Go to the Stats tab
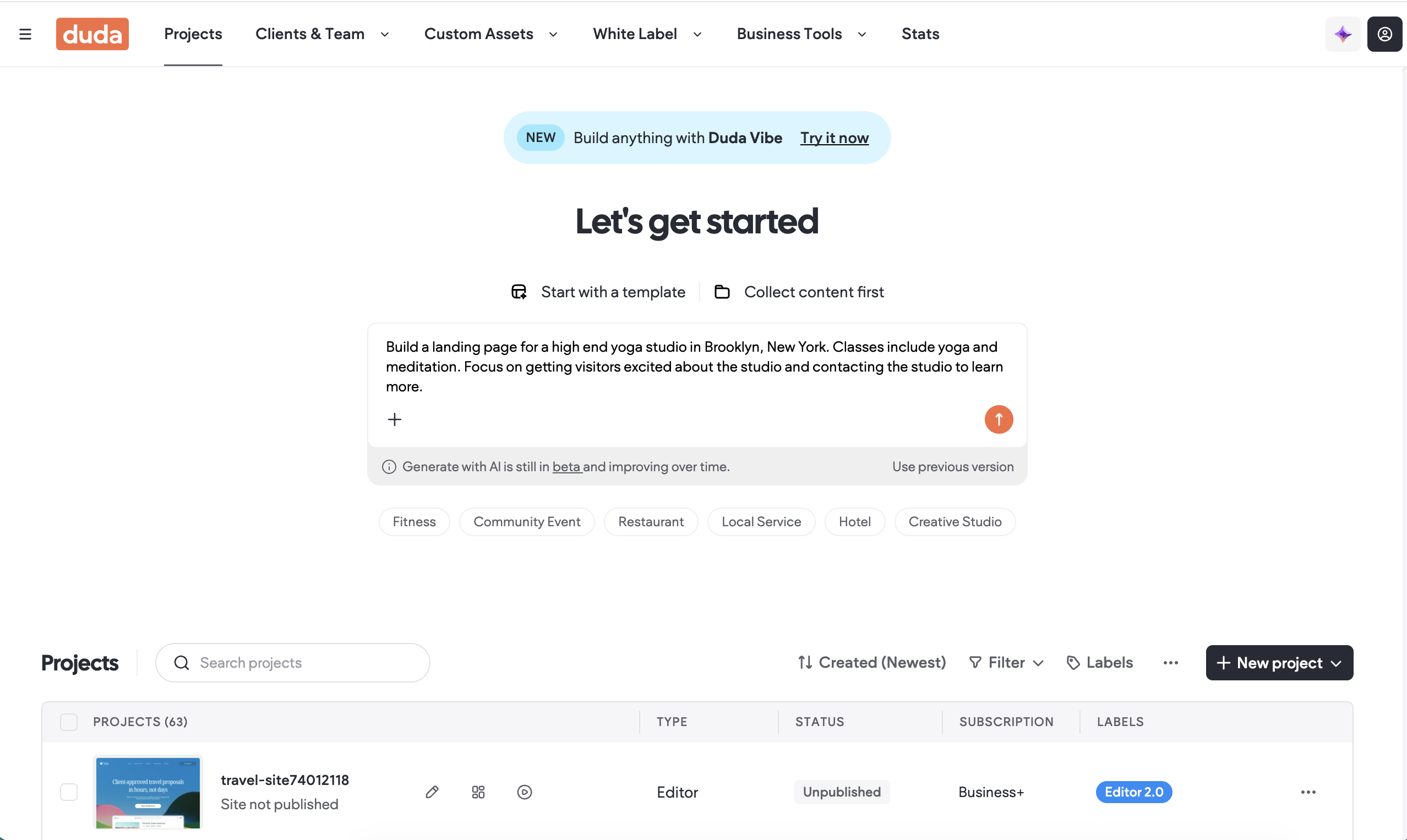The width and height of the screenshot is (1407, 840). pos(920,34)
